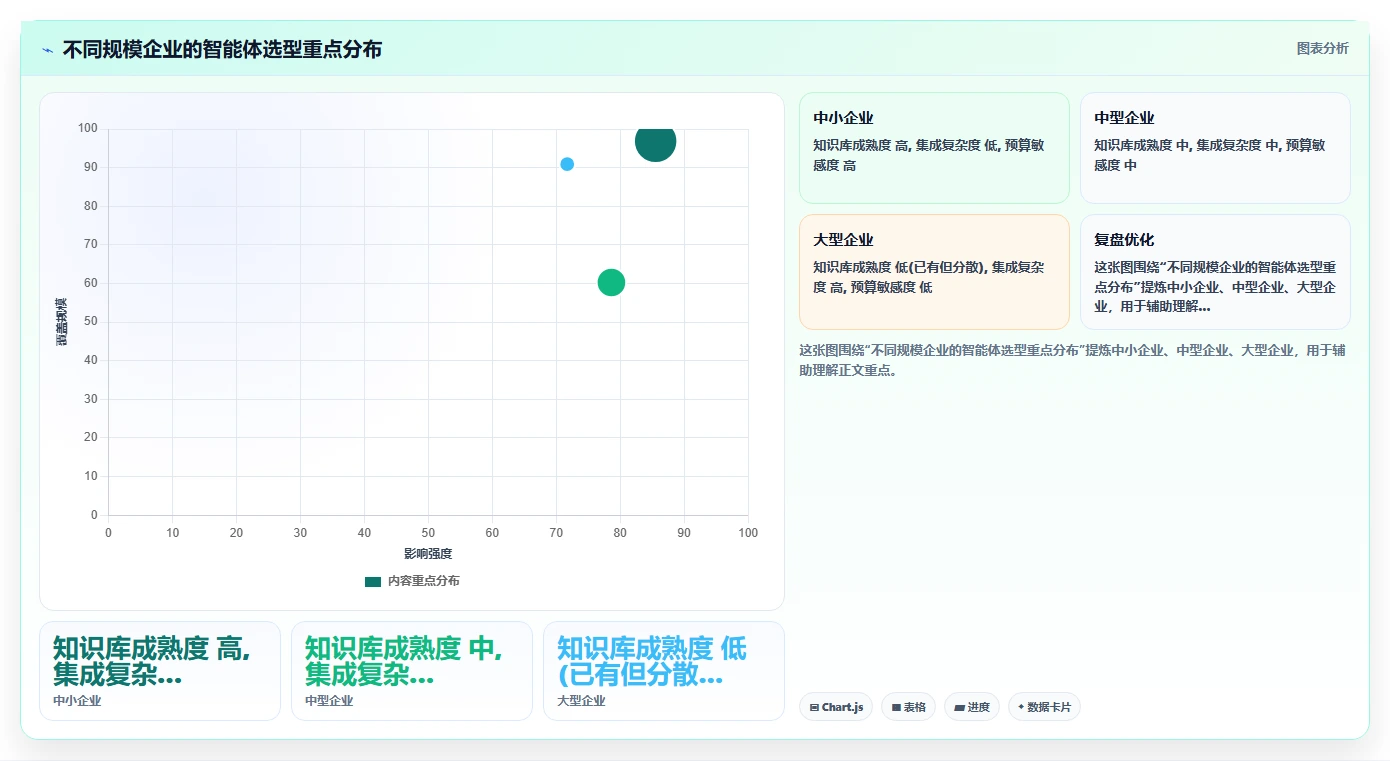Screen dimensions: 1390x761
Task: Select the small light blue bubble
Action: click(x=567, y=164)
